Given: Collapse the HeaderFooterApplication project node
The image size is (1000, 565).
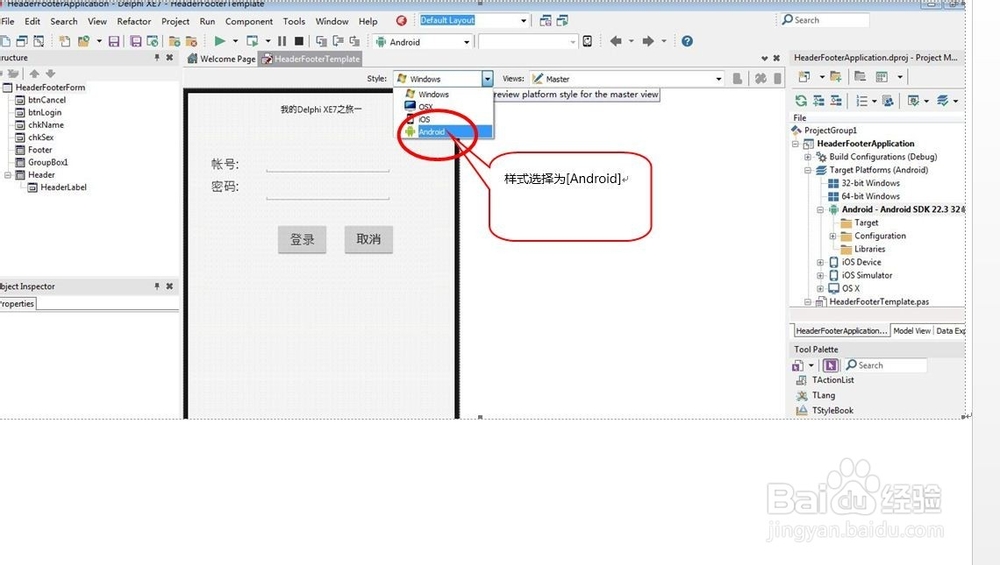Looking at the screenshot, I should tap(795, 144).
